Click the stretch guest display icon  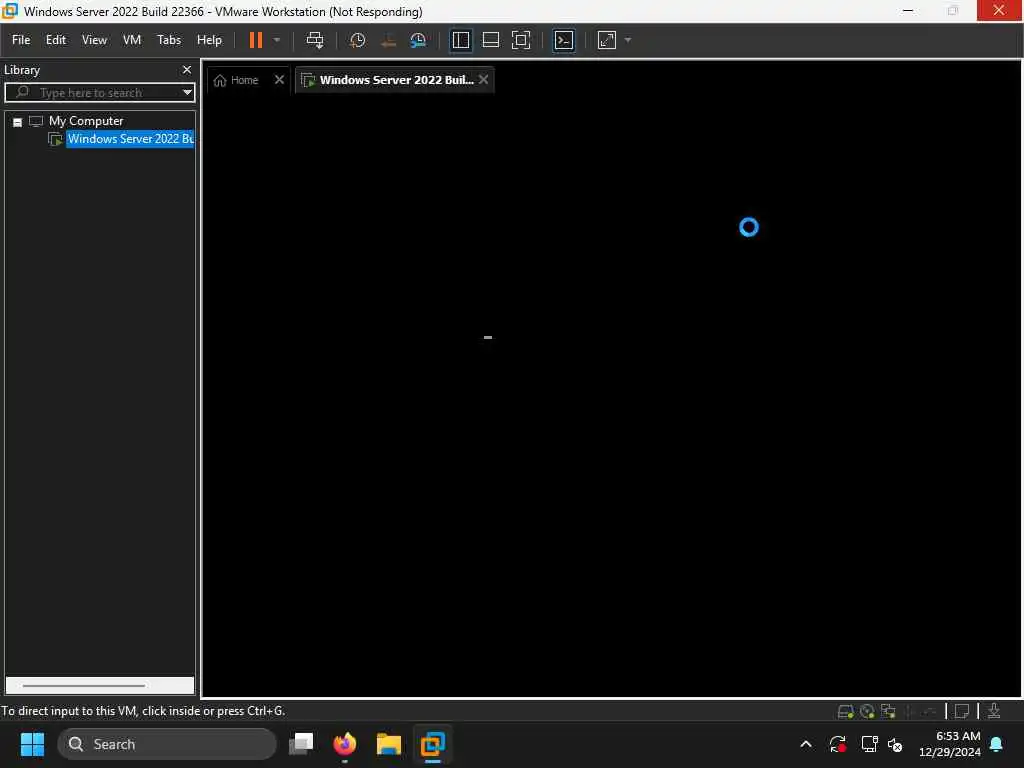click(x=607, y=40)
